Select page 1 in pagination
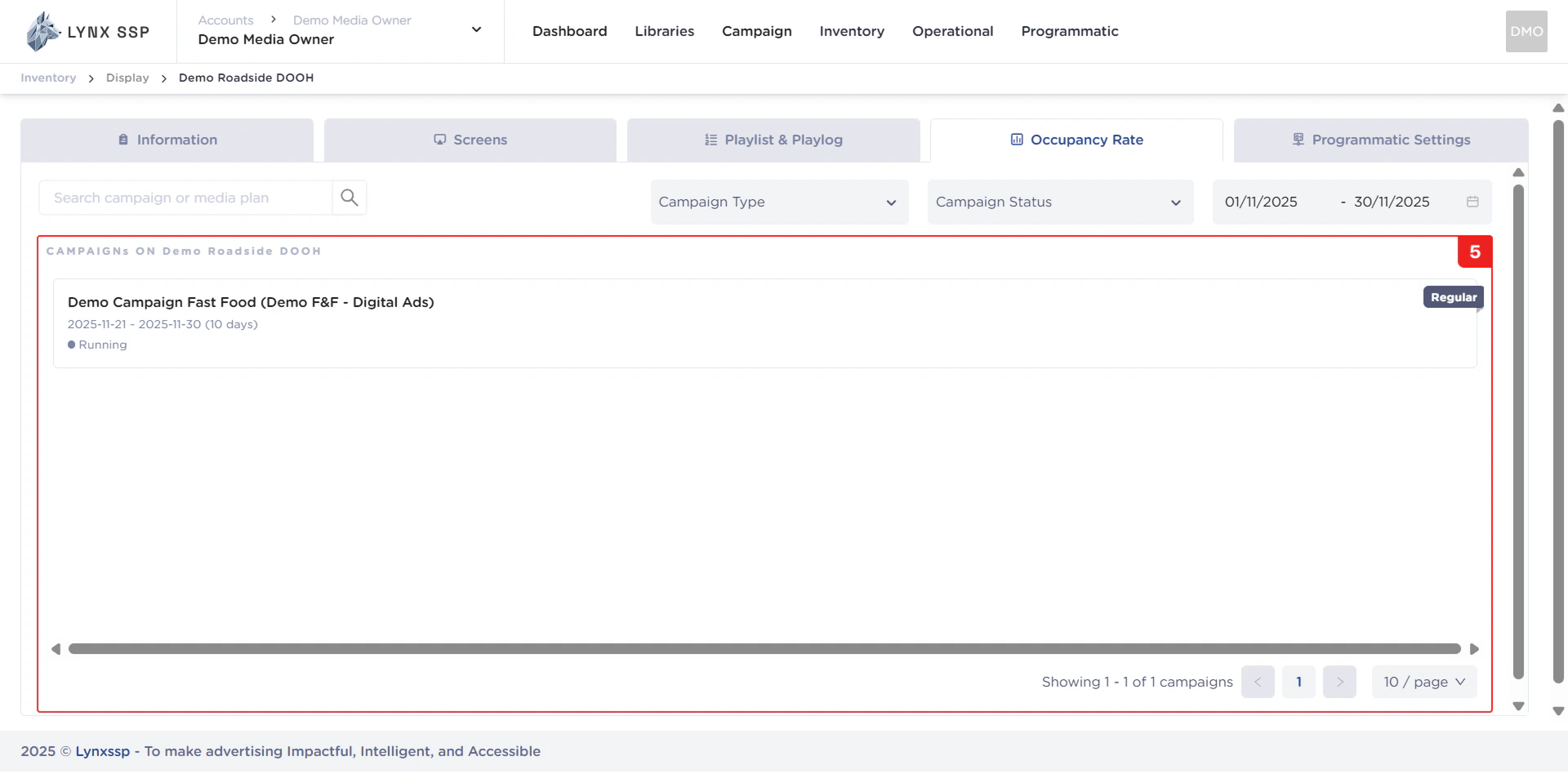Image resolution: width=1568 pixels, height=774 pixels. tap(1298, 682)
